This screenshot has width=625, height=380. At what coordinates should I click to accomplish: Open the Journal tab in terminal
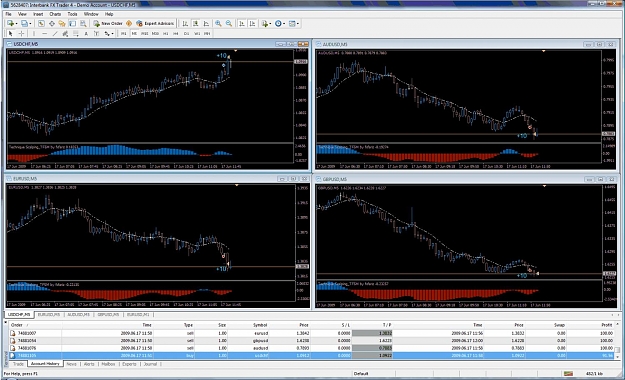[150, 364]
